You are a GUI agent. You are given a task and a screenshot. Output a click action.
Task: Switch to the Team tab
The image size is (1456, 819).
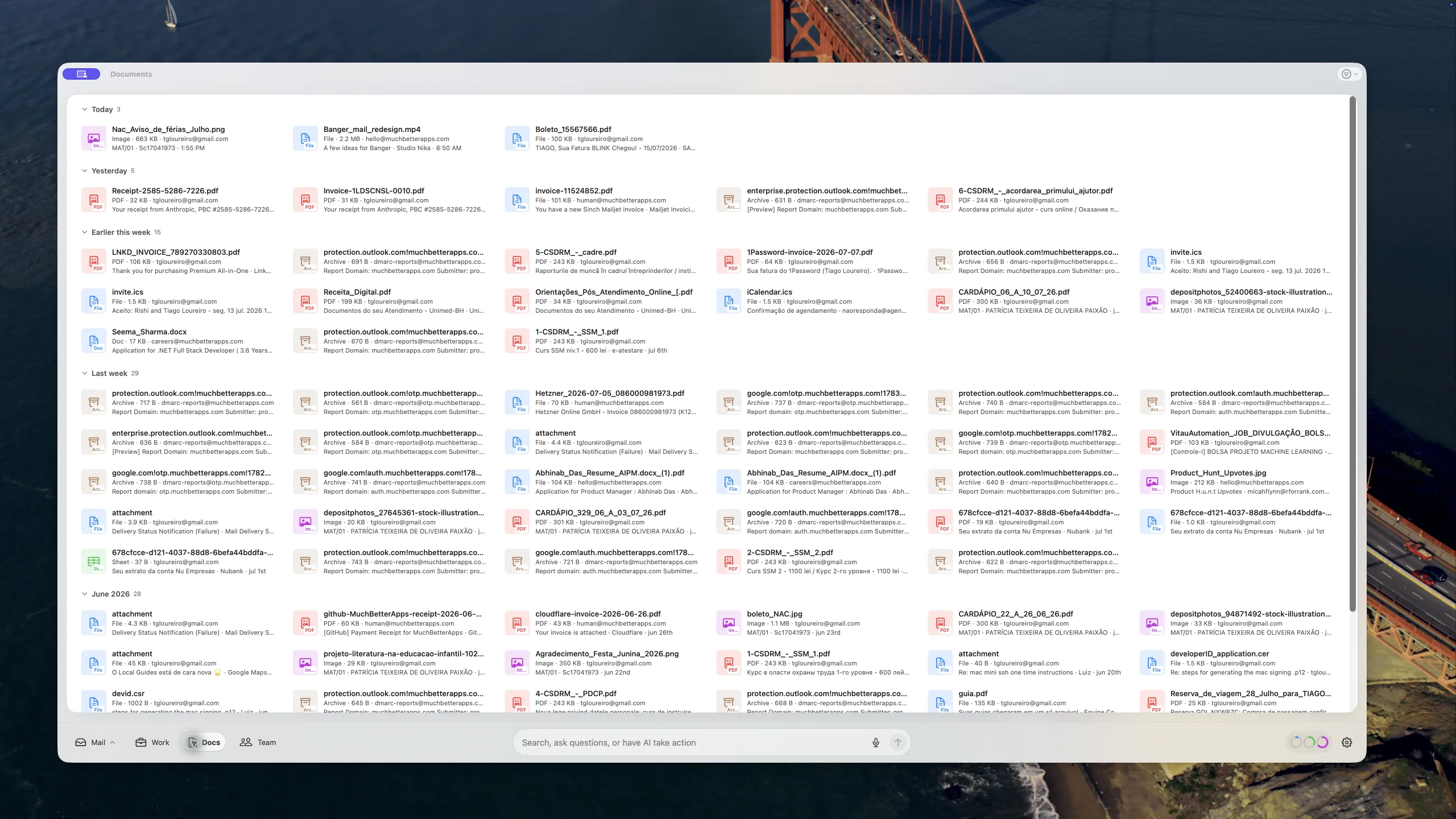pyautogui.click(x=258, y=742)
